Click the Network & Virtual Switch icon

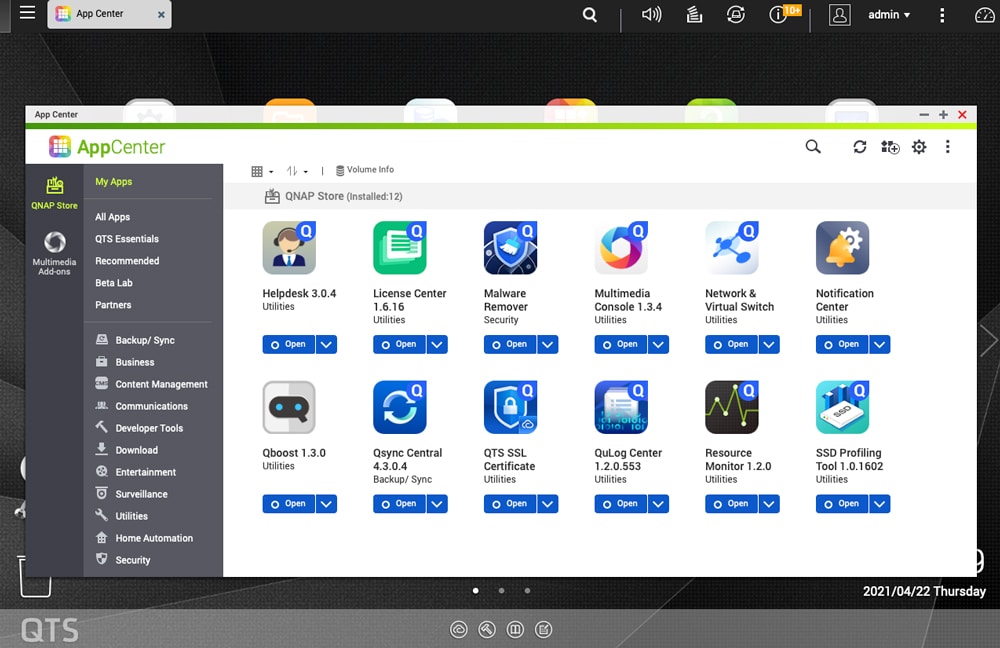pos(732,247)
